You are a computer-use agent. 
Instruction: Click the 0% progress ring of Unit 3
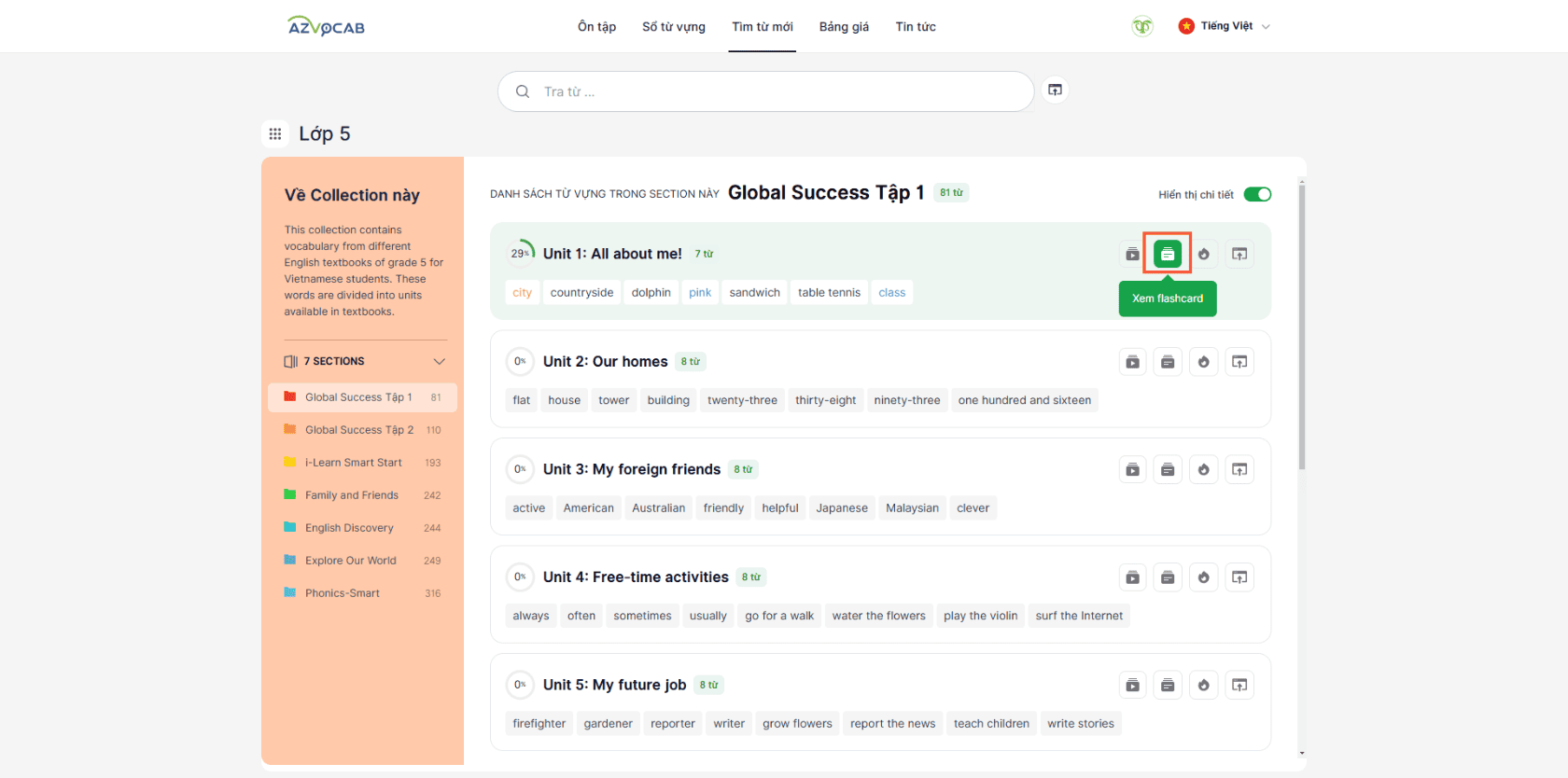pos(520,469)
